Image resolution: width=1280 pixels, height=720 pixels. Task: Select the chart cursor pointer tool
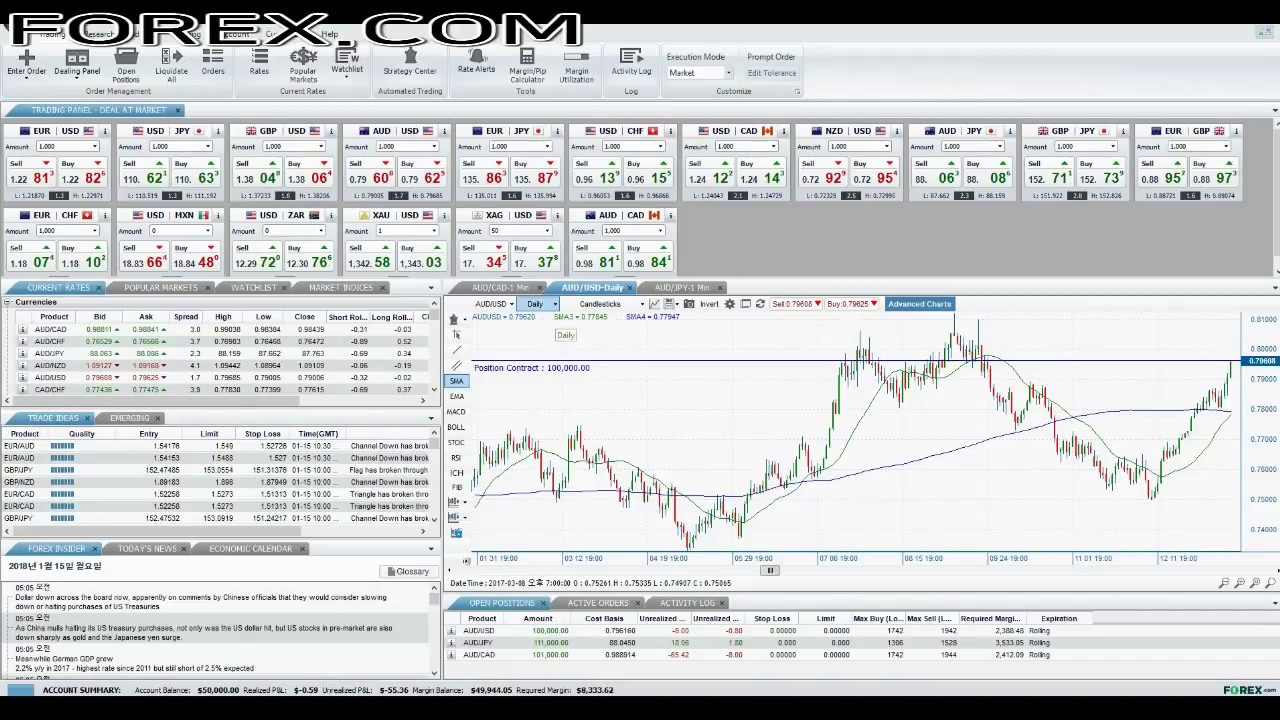[457, 335]
